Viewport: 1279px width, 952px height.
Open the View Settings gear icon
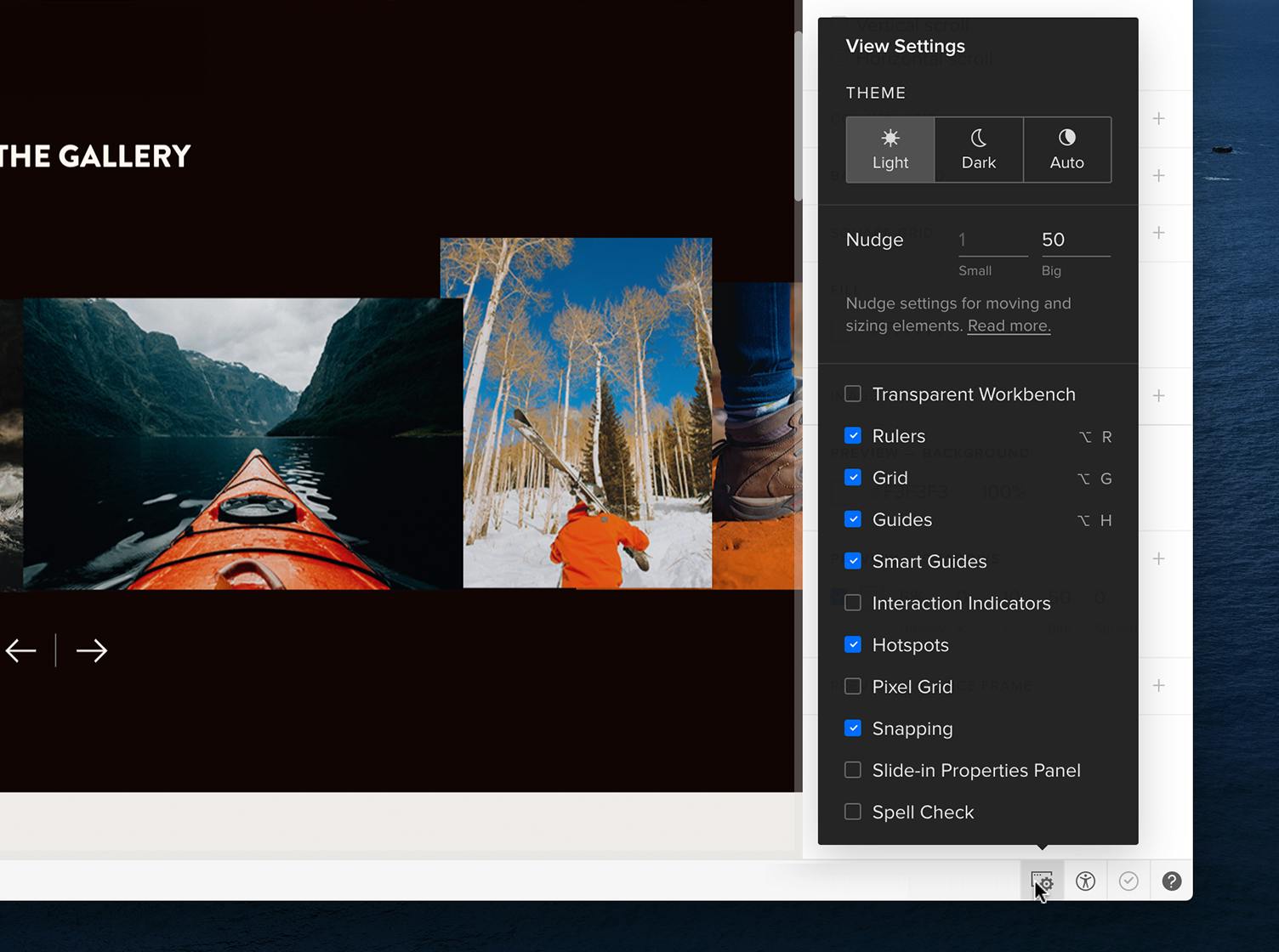point(1041,881)
